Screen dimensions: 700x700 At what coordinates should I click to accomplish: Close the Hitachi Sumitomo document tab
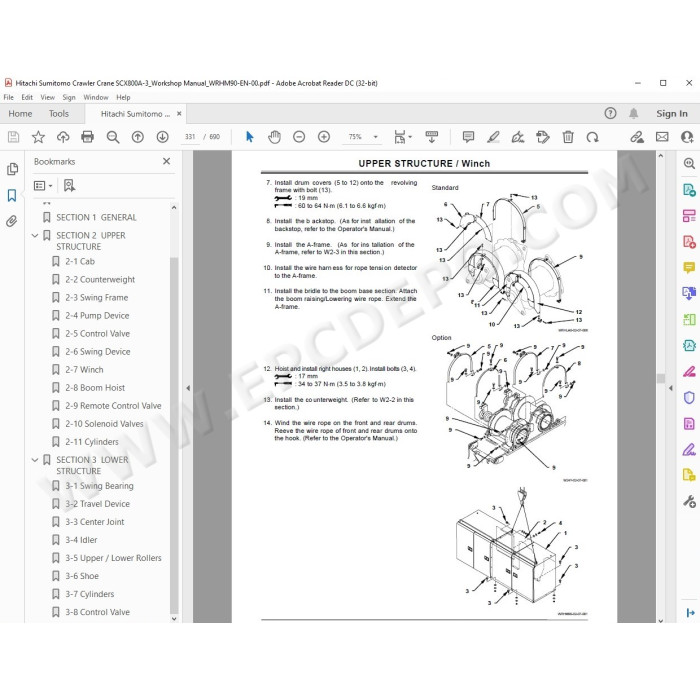pos(179,114)
